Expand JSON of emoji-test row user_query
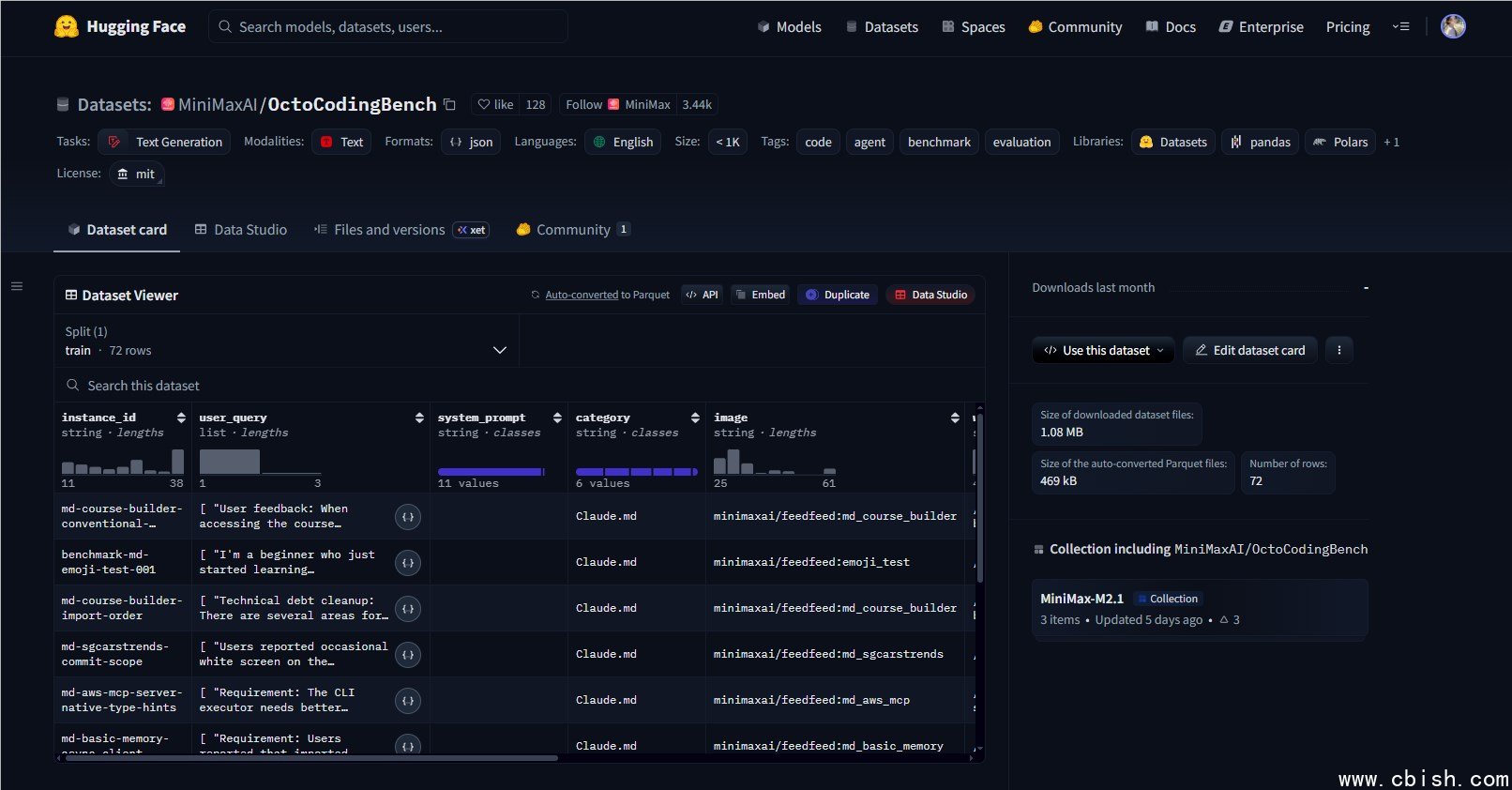Image resolution: width=1512 pixels, height=790 pixels. coord(408,563)
